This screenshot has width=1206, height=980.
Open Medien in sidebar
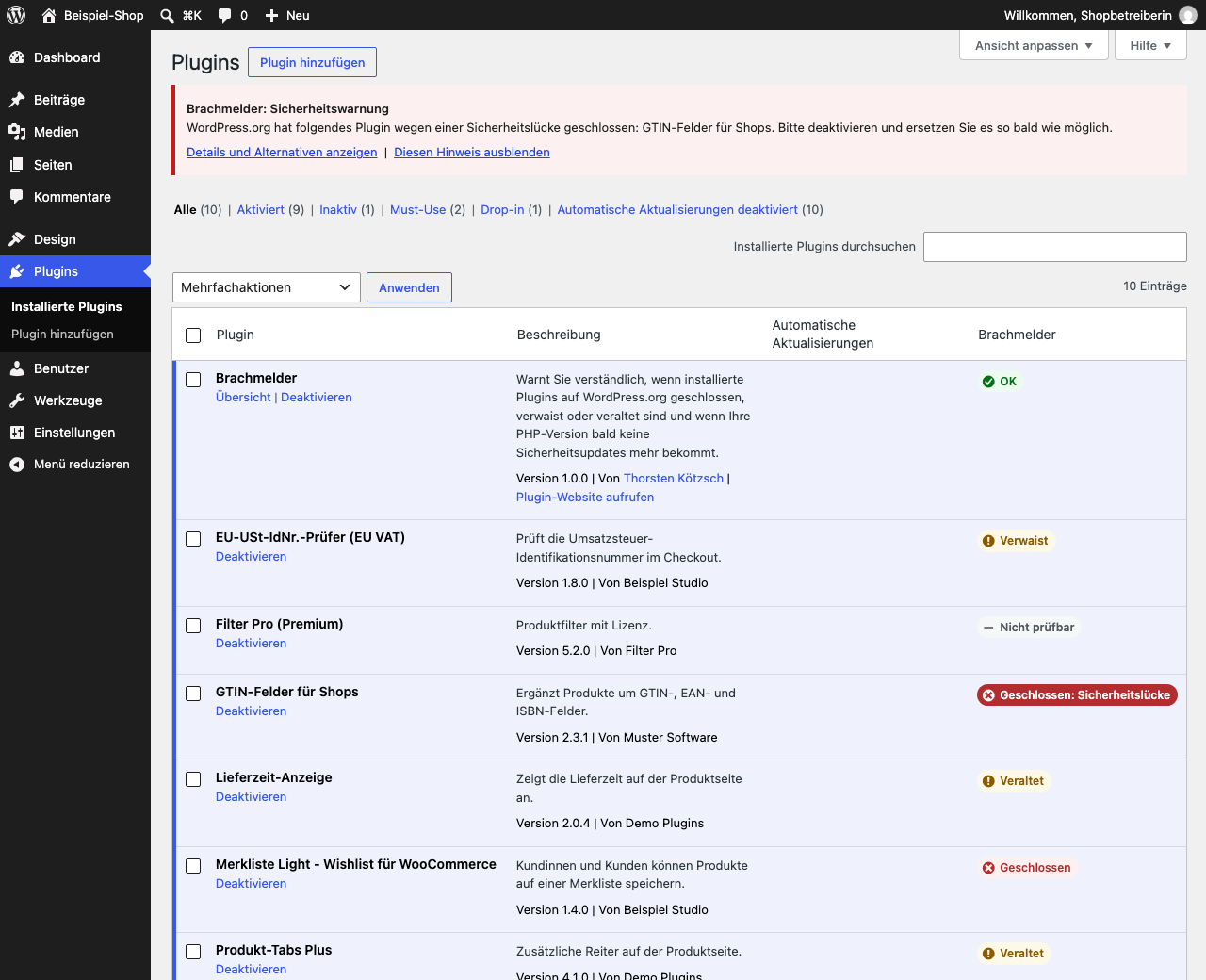tap(75, 132)
